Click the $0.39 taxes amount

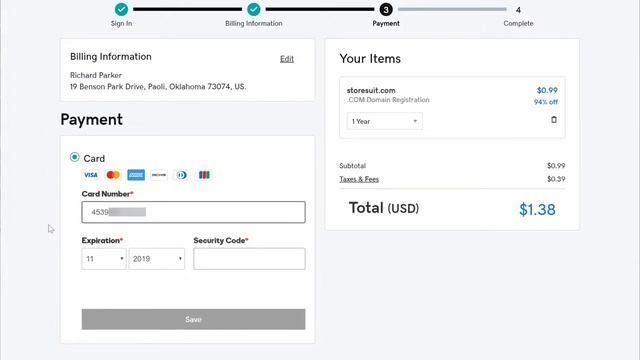coord(556,179)
